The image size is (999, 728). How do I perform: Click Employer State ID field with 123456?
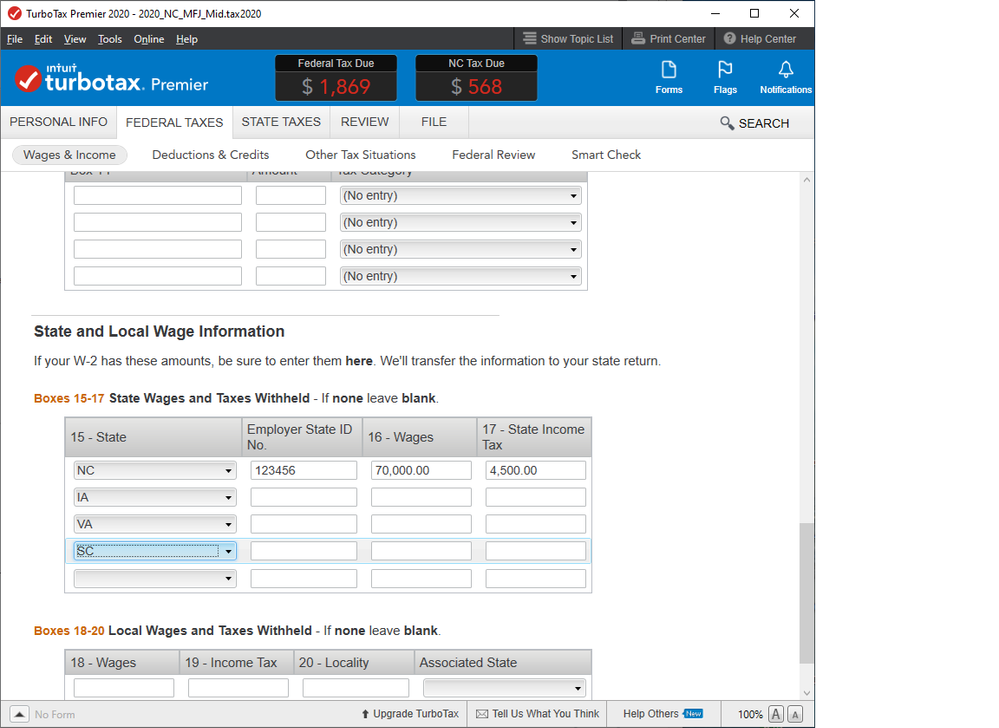click(x=303, y=471)
